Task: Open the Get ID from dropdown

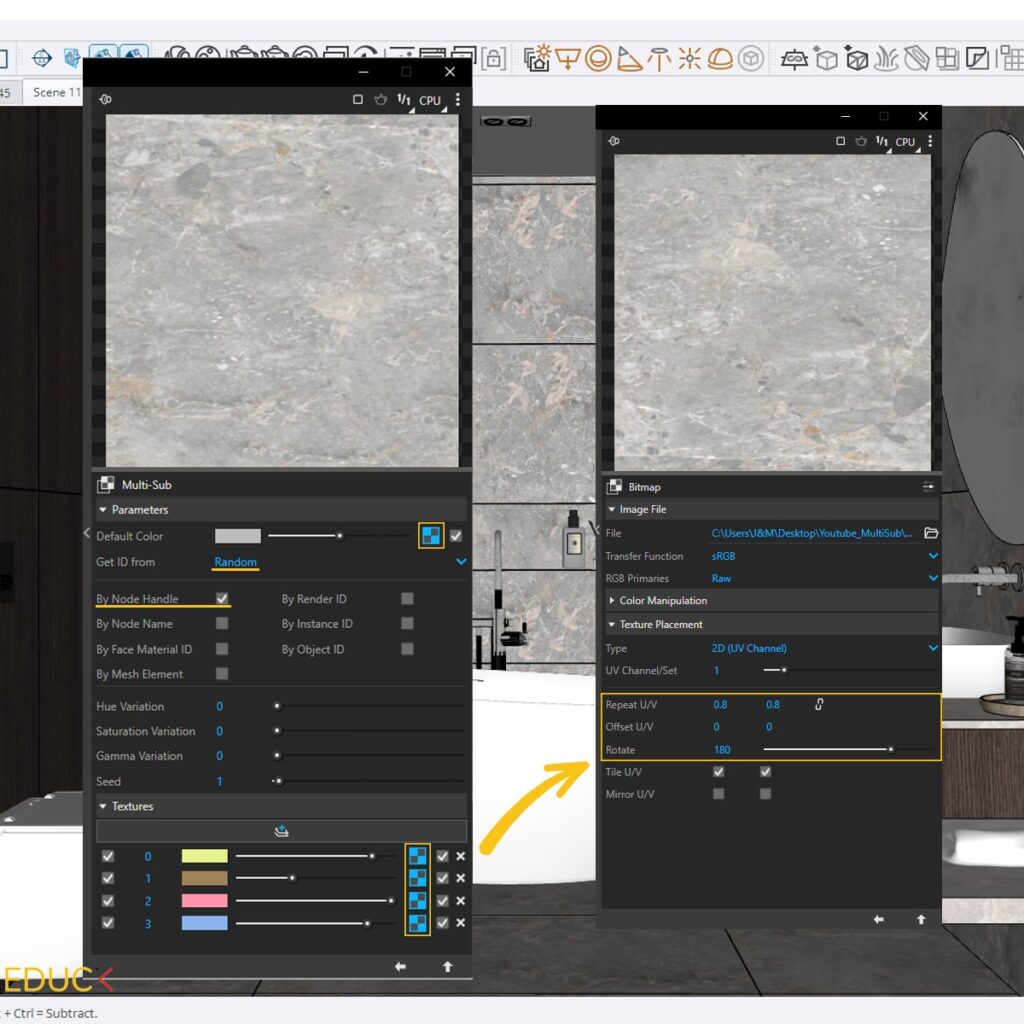Action: pyautogui.click(x=461, y=562)
